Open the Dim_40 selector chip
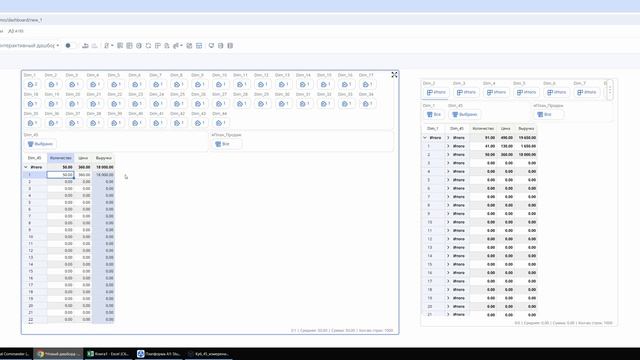Image resolution: width=640 pixels, height=360 pixels. point(137,123)
